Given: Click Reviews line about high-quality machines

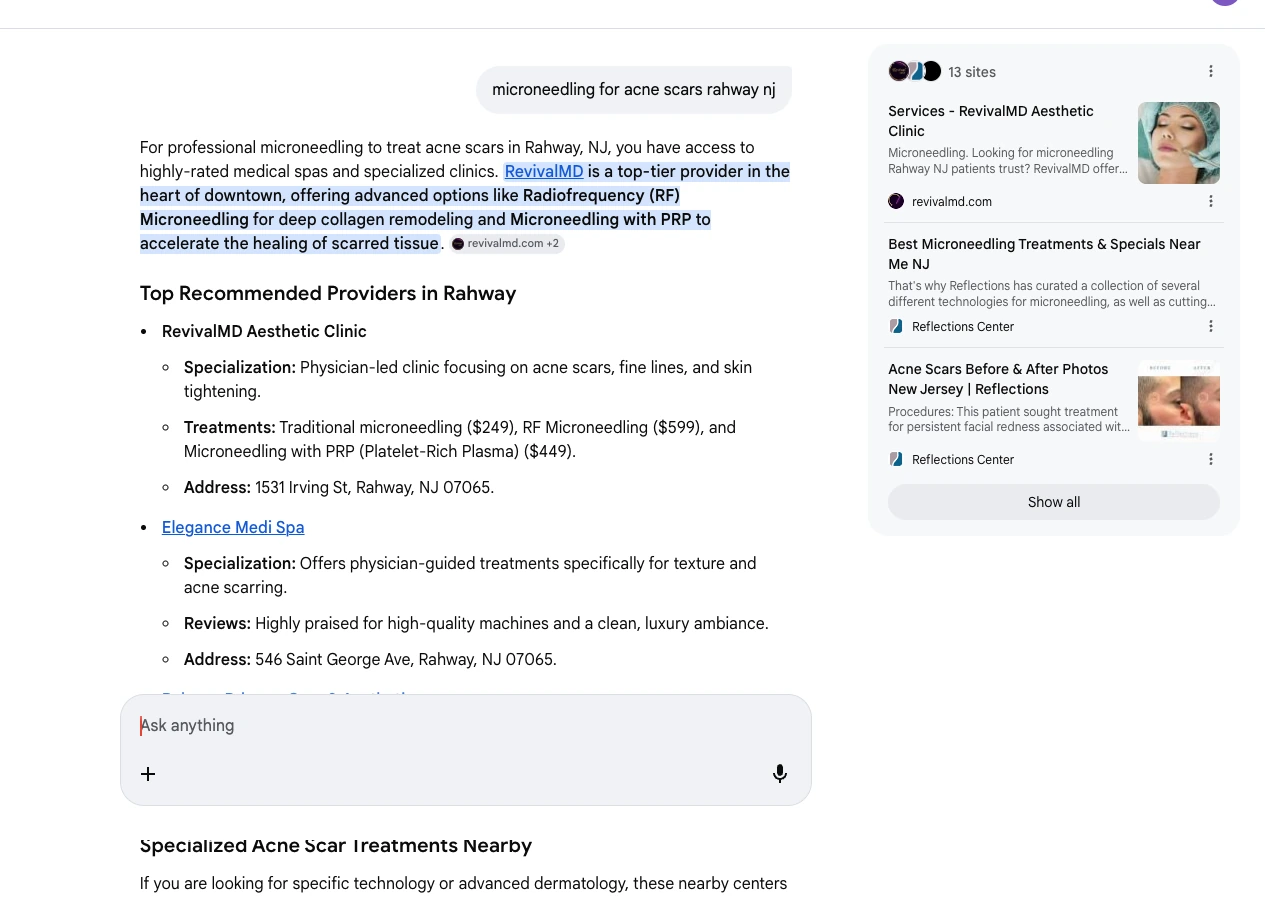Looking at the screenshot, I should pos(476,623).
